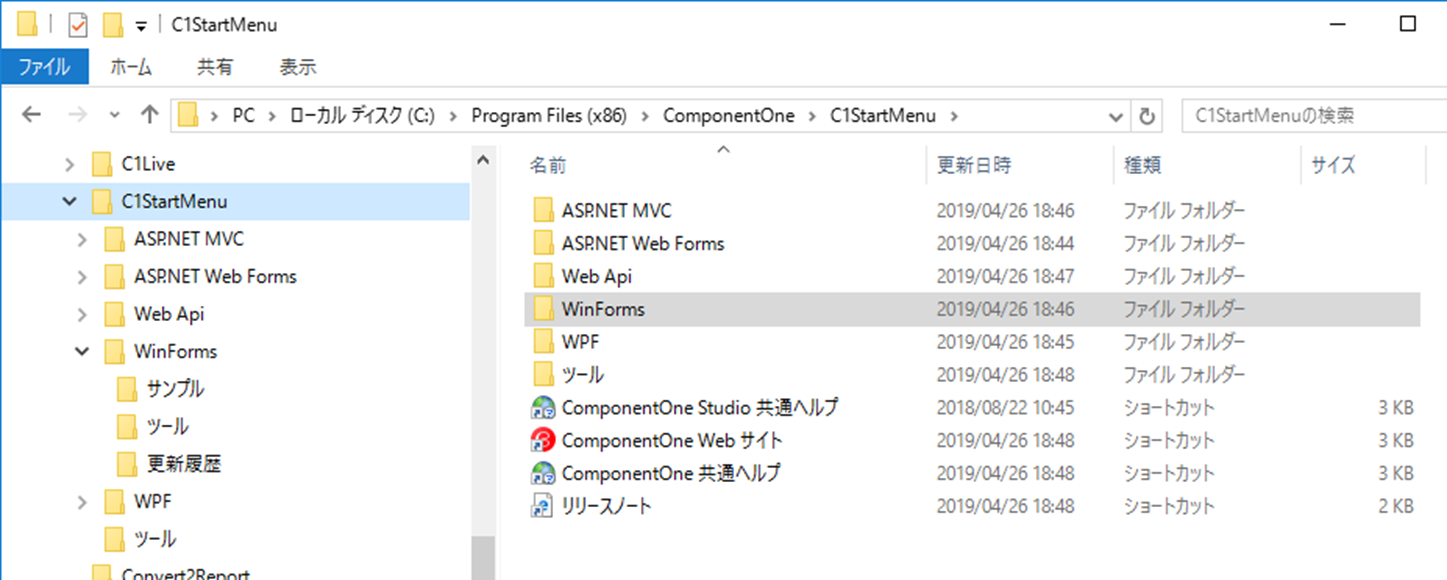This screenshot has width=1447, height=580.
Task: Click the back navigation arrow
Action: 30,114
